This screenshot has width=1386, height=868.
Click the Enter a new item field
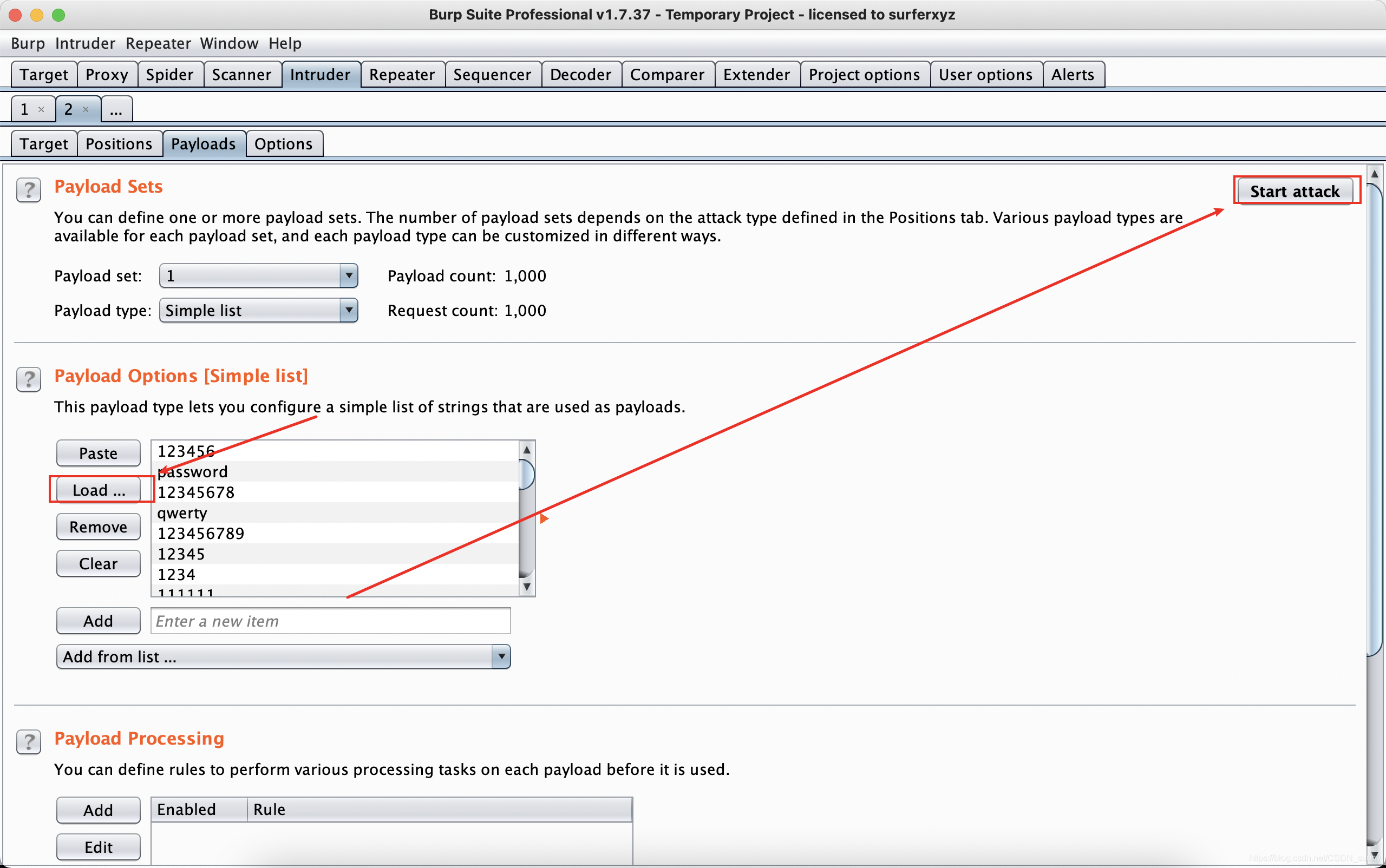[x=330, y=621]
